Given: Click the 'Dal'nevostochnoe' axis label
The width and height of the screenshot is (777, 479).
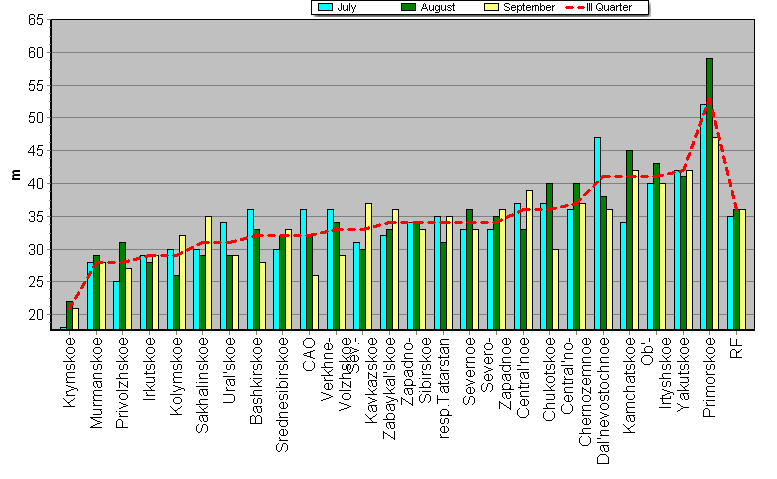Looking at the screenshot, I should click(603, 401).
